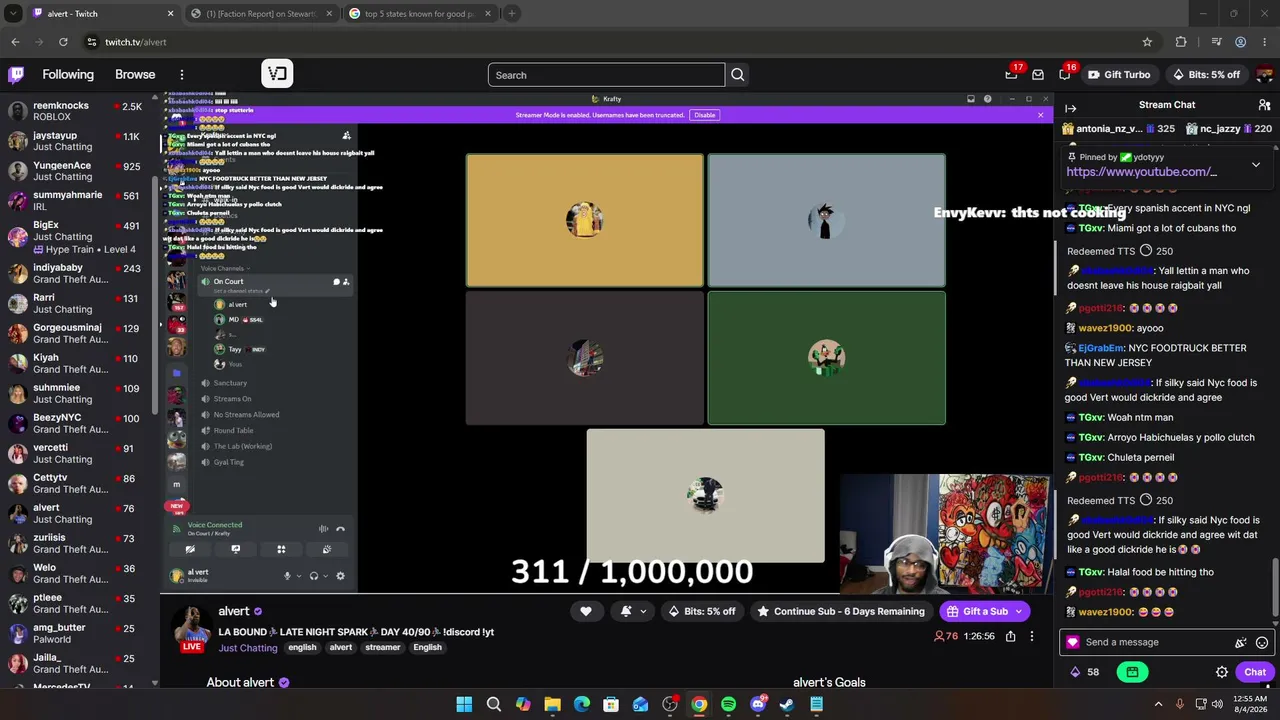This screenshot has width=1280, height=720.
Task: Show hidden system tray icons chevron
Action: 1158,704
